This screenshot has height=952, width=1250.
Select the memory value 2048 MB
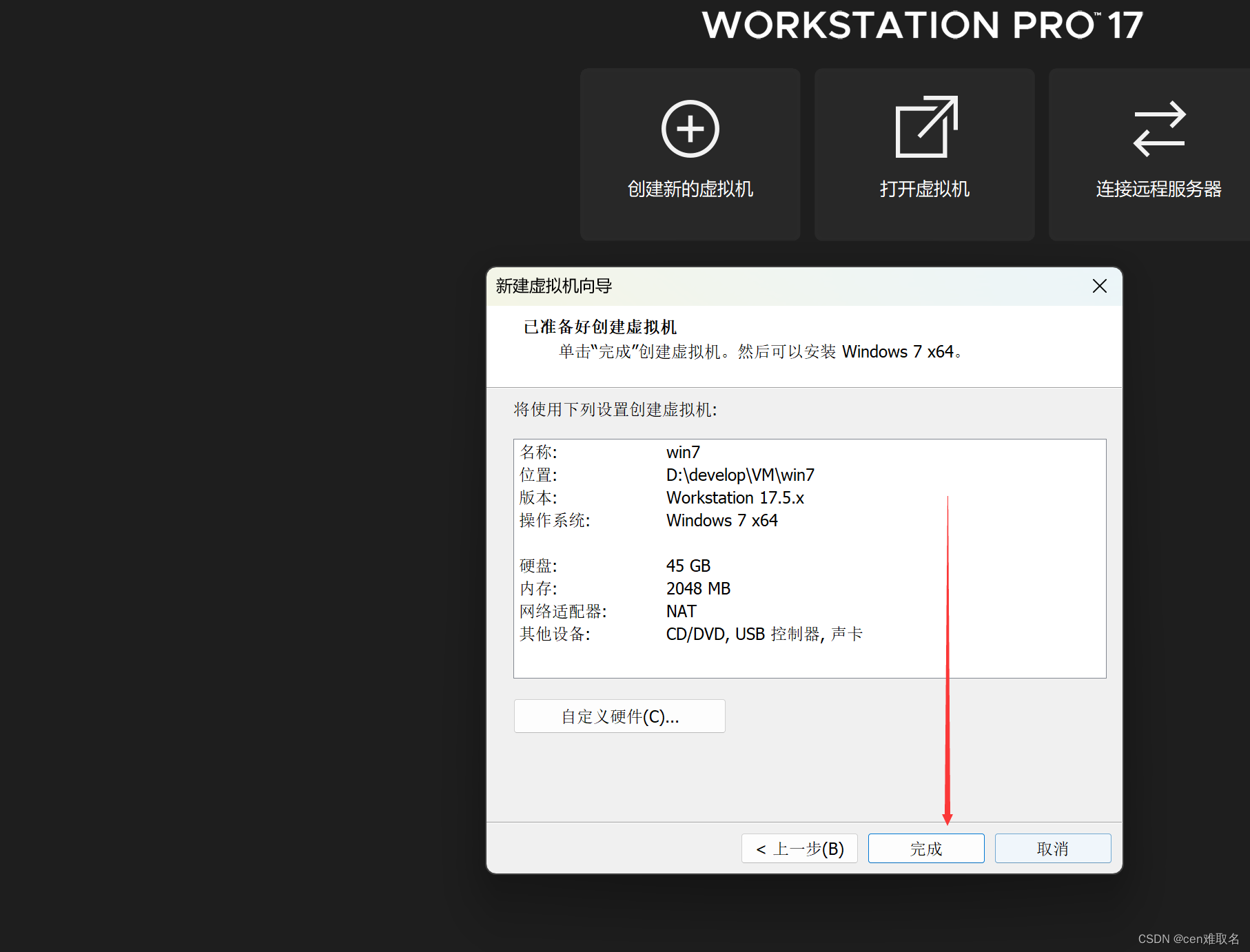pyautogui.click(x=698, y=589)
